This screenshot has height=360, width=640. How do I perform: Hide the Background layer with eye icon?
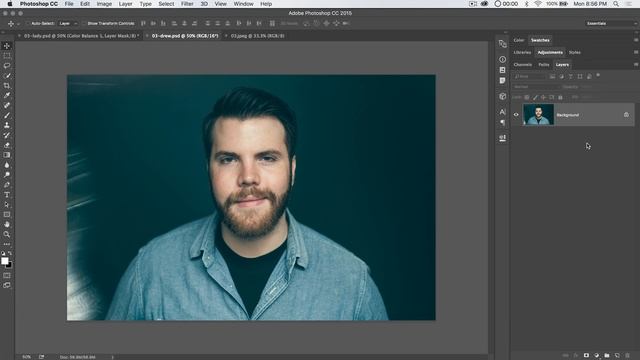pyautogui.click(x=516, y=115)
